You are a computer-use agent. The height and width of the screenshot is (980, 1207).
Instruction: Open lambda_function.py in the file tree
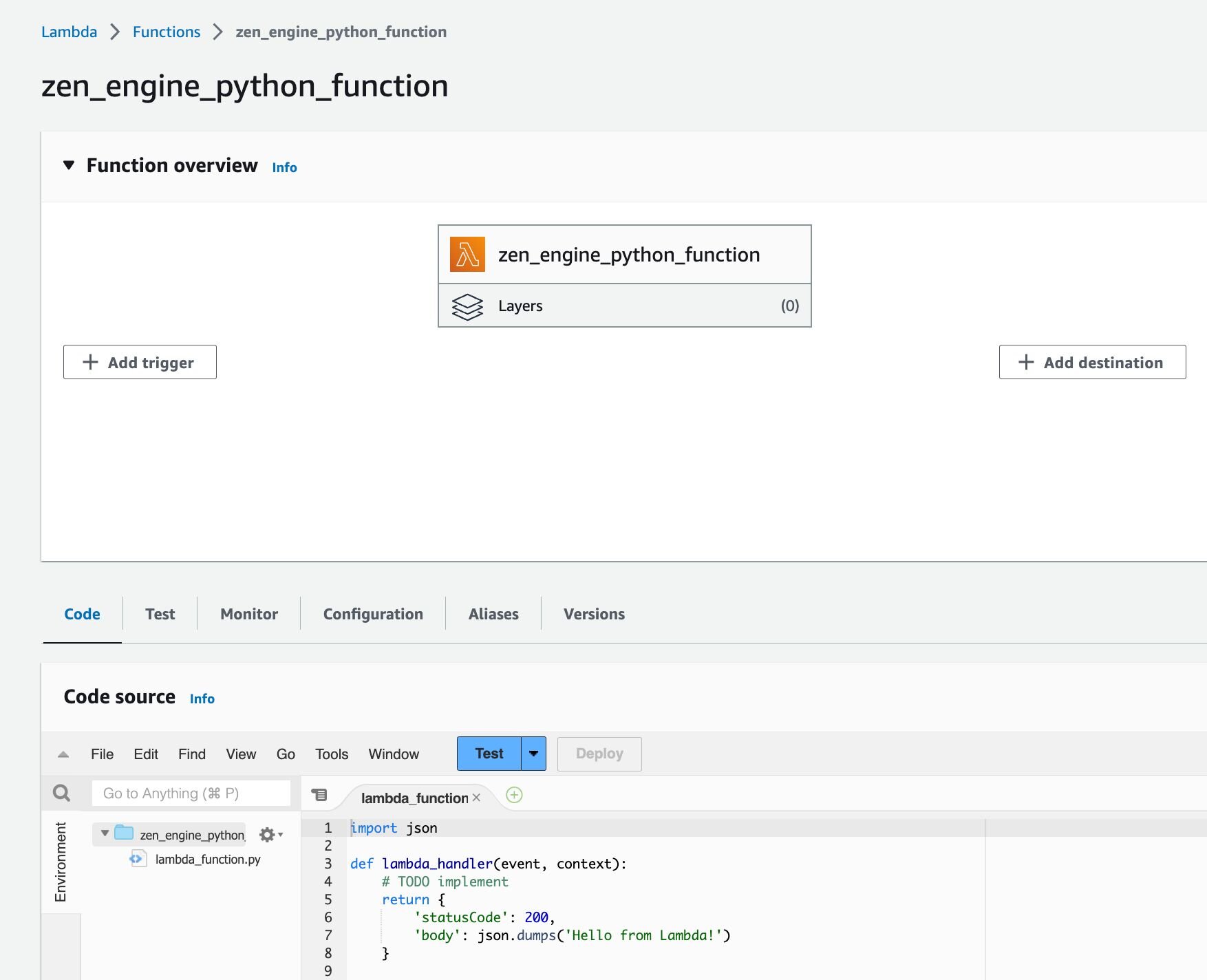[208, 859]
